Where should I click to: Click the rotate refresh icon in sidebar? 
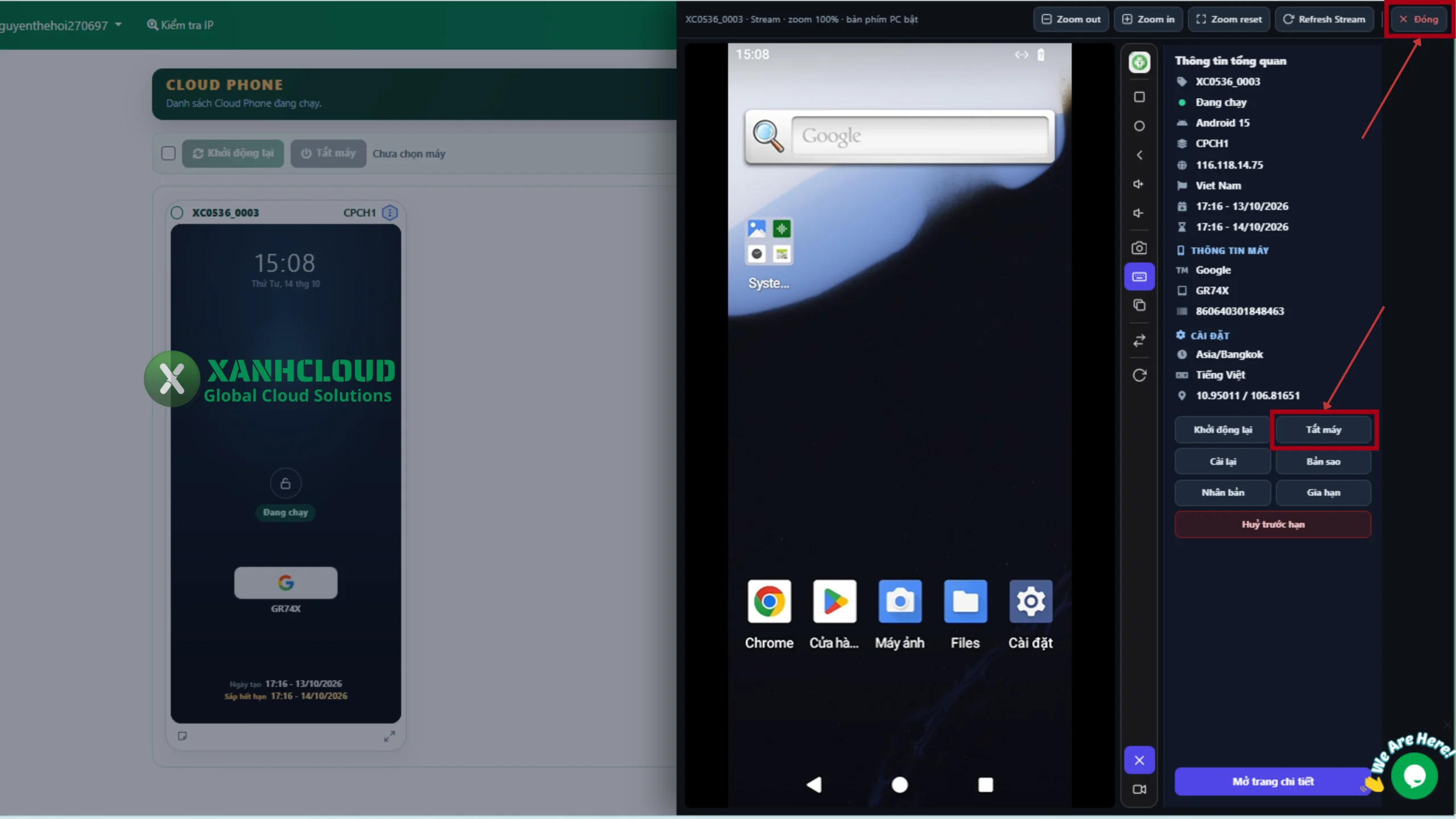pos(1139,375)
